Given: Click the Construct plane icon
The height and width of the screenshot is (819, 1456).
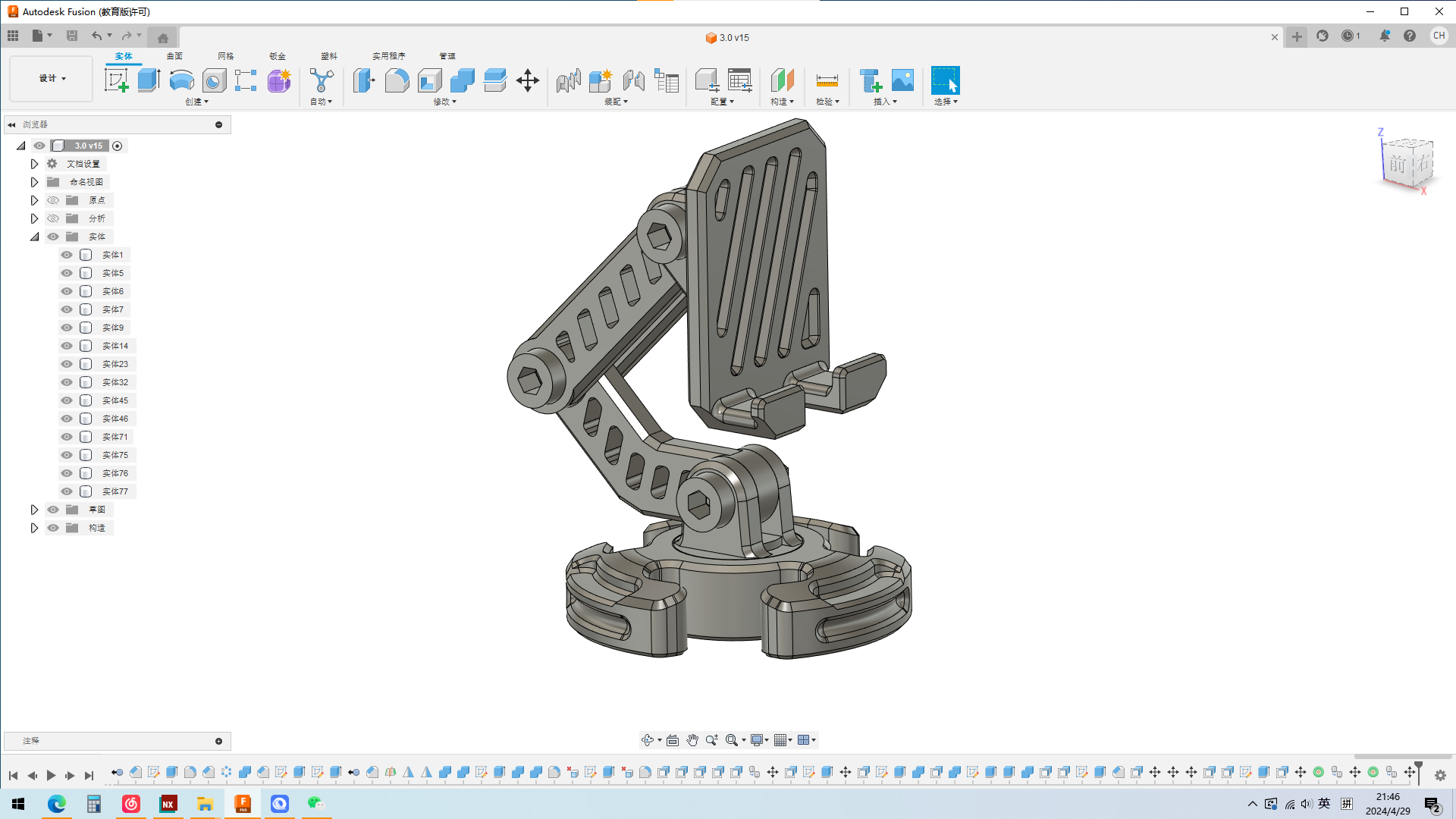Looking at the screenshot, I should coord(782,80).
